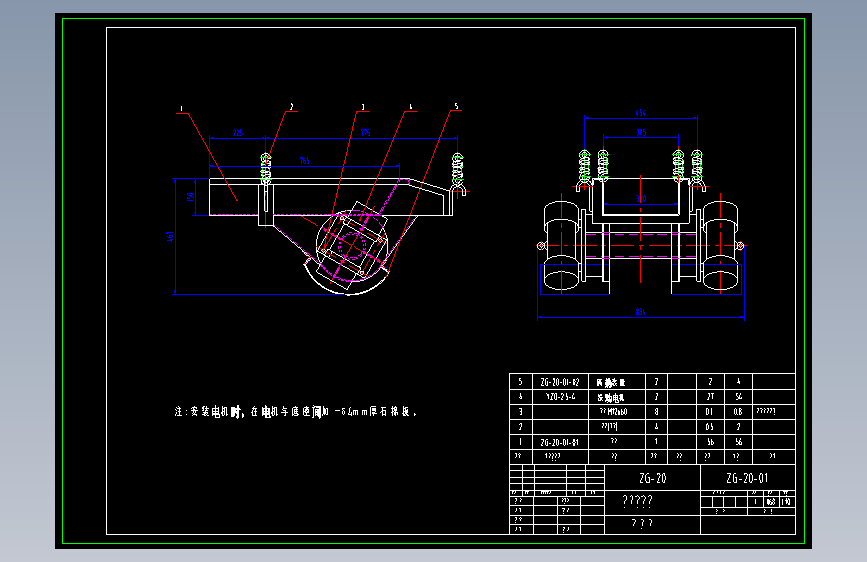Click balloon callout number 4
Viewport: 867px width, 562px height.
[410, 106]
